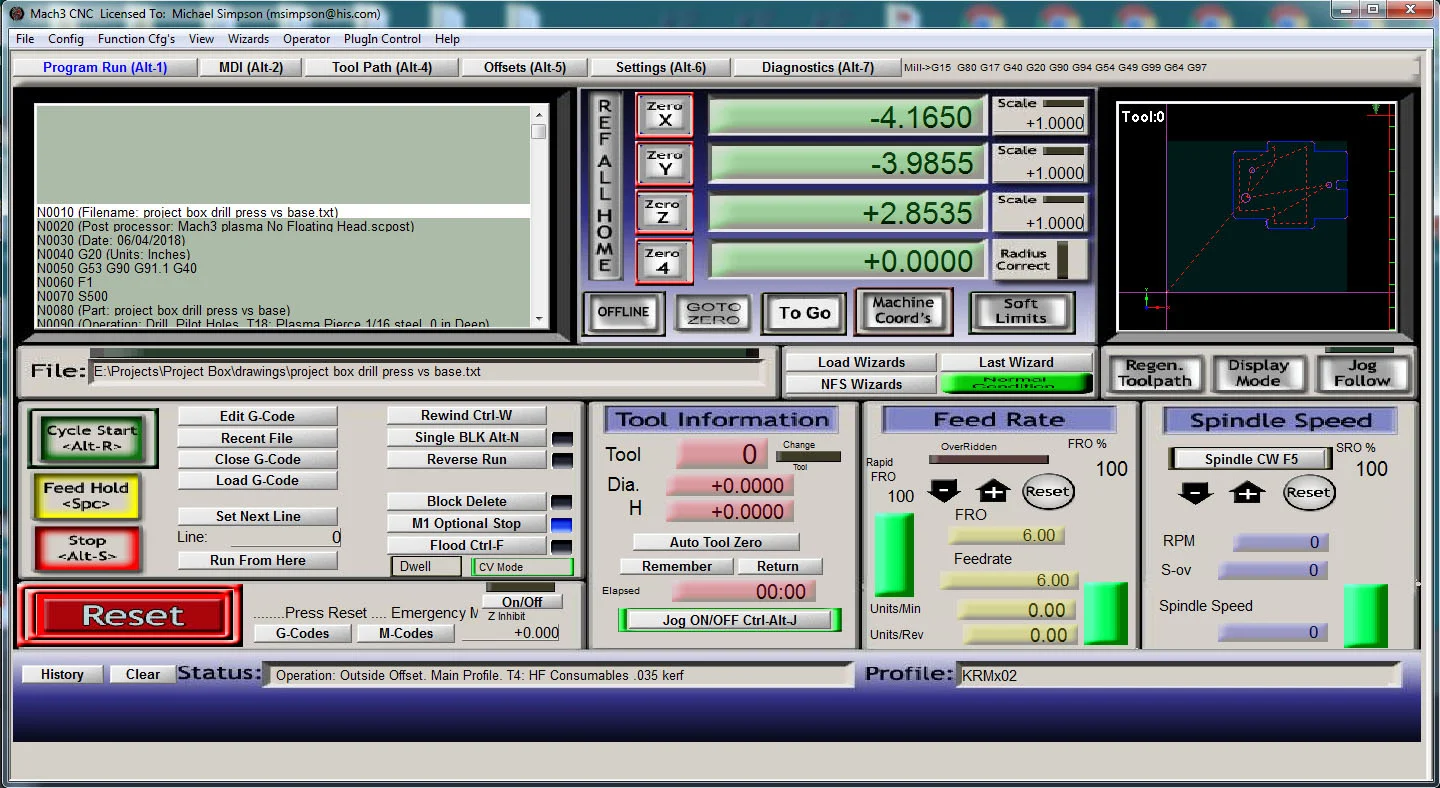Click the REF ALL HOME vertical button
The height and width of the screenshot is (788, 1440).
[x=604, y=187]
